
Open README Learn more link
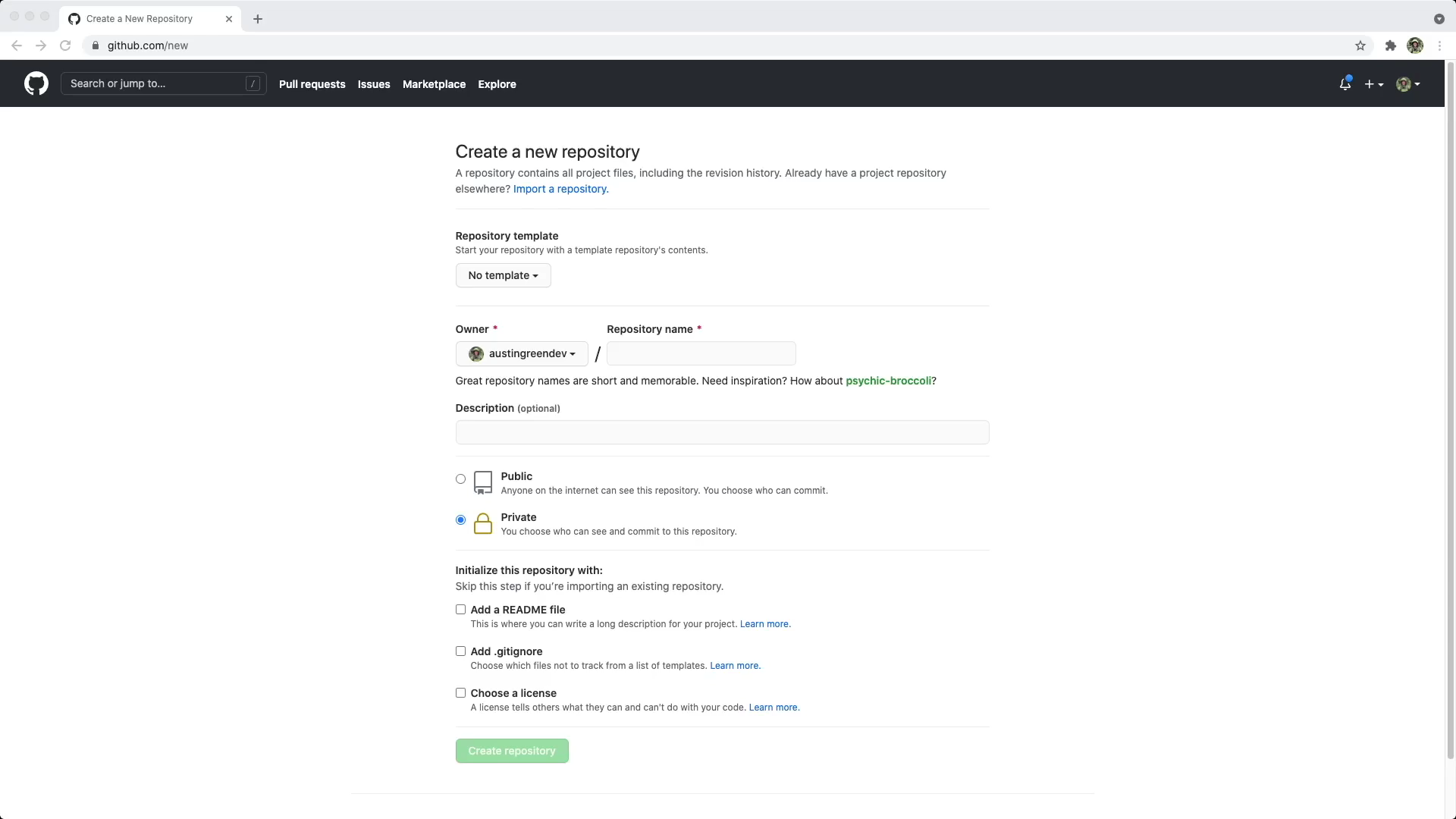pyautogui.click(x=765, y=624)
